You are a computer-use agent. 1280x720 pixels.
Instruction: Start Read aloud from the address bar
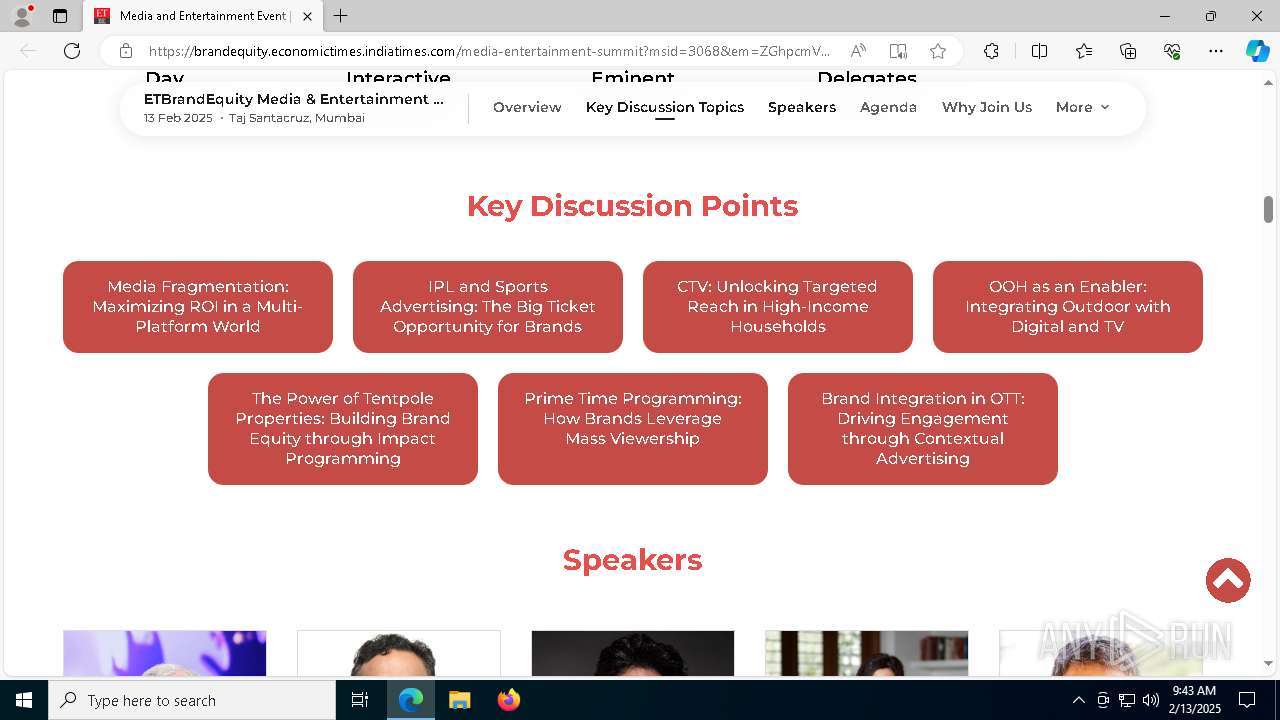[x=858, y=51]
